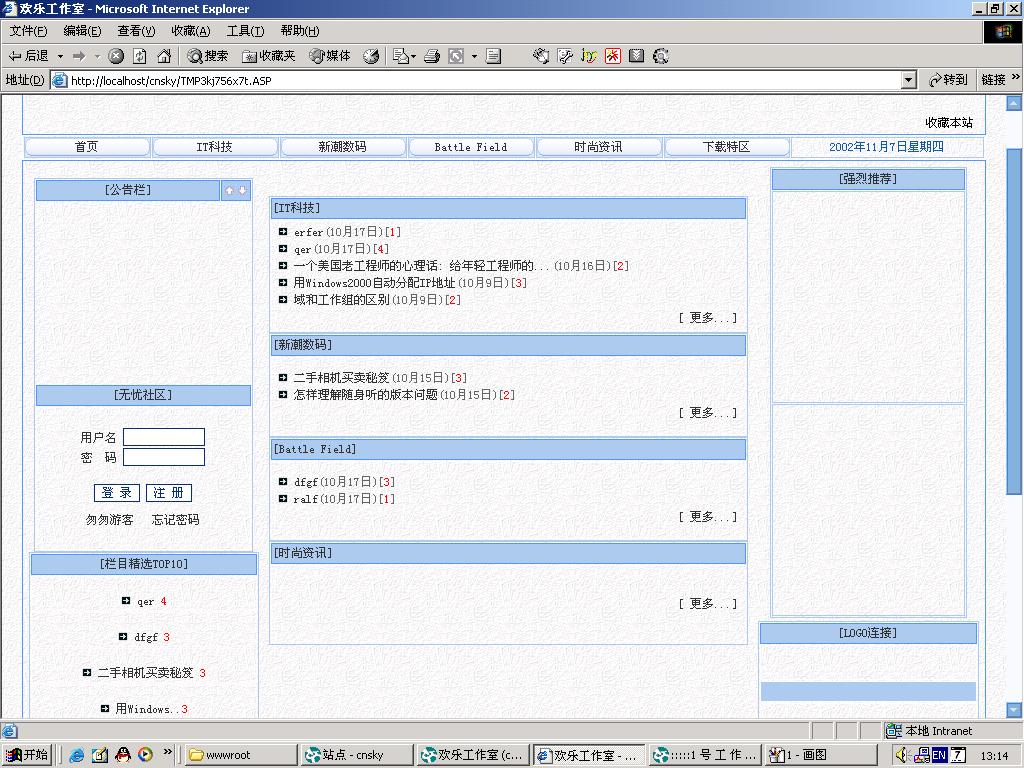Click the History toolbar icon

click(x=371, y=56)
